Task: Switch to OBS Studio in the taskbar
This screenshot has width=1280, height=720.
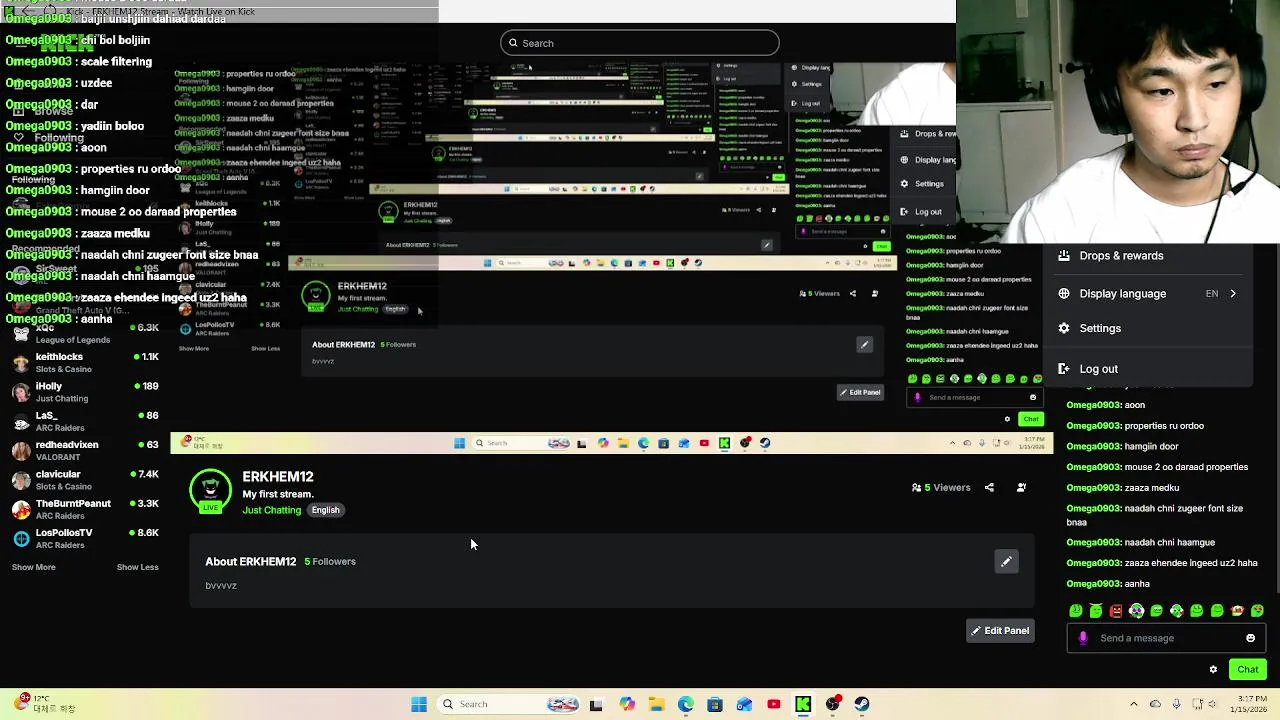Action: pos(833,704)
